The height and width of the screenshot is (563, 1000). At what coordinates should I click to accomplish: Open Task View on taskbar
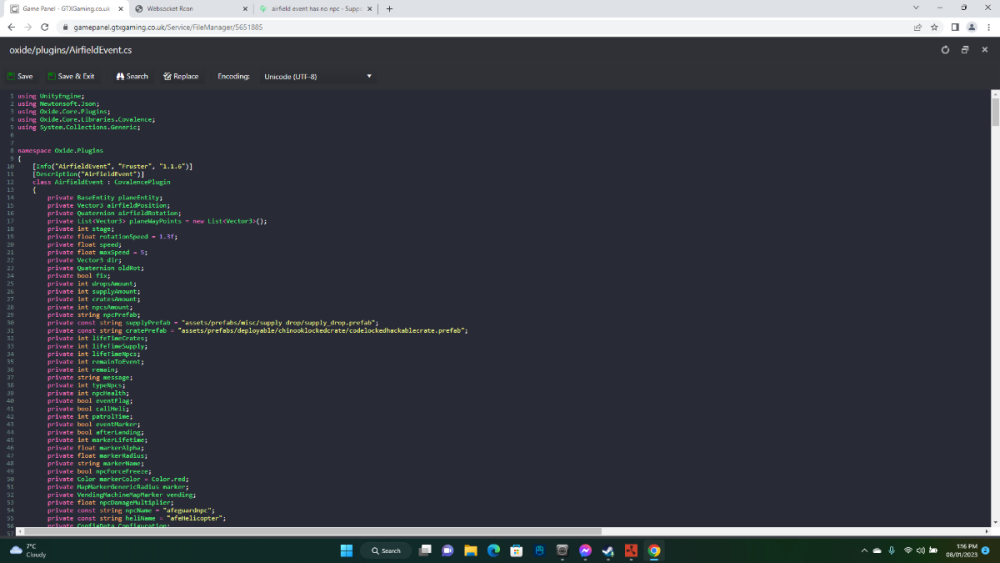pyautogui.click(x=425, y=550)
